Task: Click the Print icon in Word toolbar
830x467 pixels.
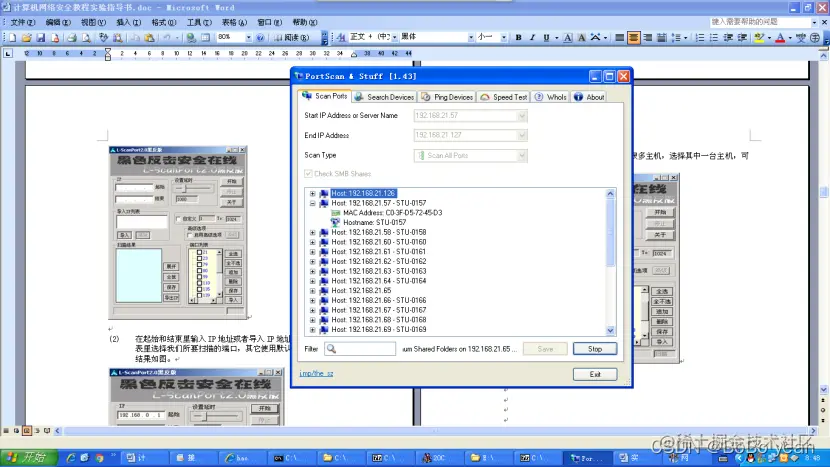Action: [x=71, y=38]
